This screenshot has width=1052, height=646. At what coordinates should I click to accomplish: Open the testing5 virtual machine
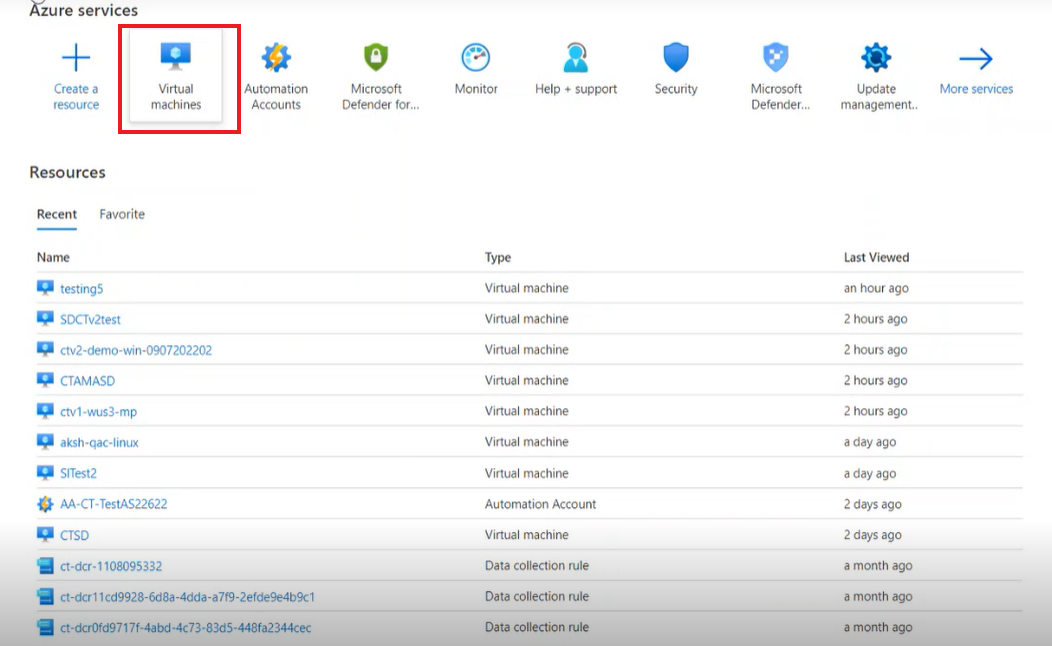click(x=84, y=288)
